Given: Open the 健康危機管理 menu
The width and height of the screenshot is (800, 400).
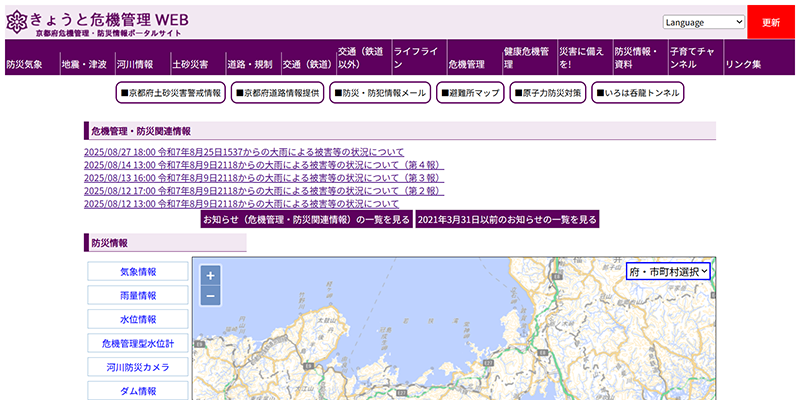Looking at the screenshot, I should pos(530,57).
